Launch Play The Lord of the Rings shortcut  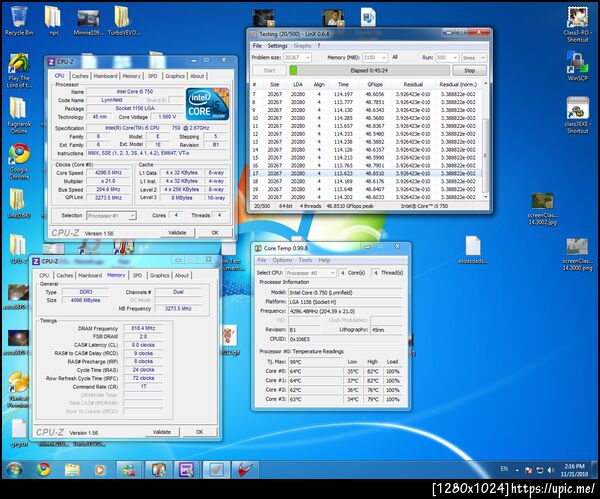[19, 72]
